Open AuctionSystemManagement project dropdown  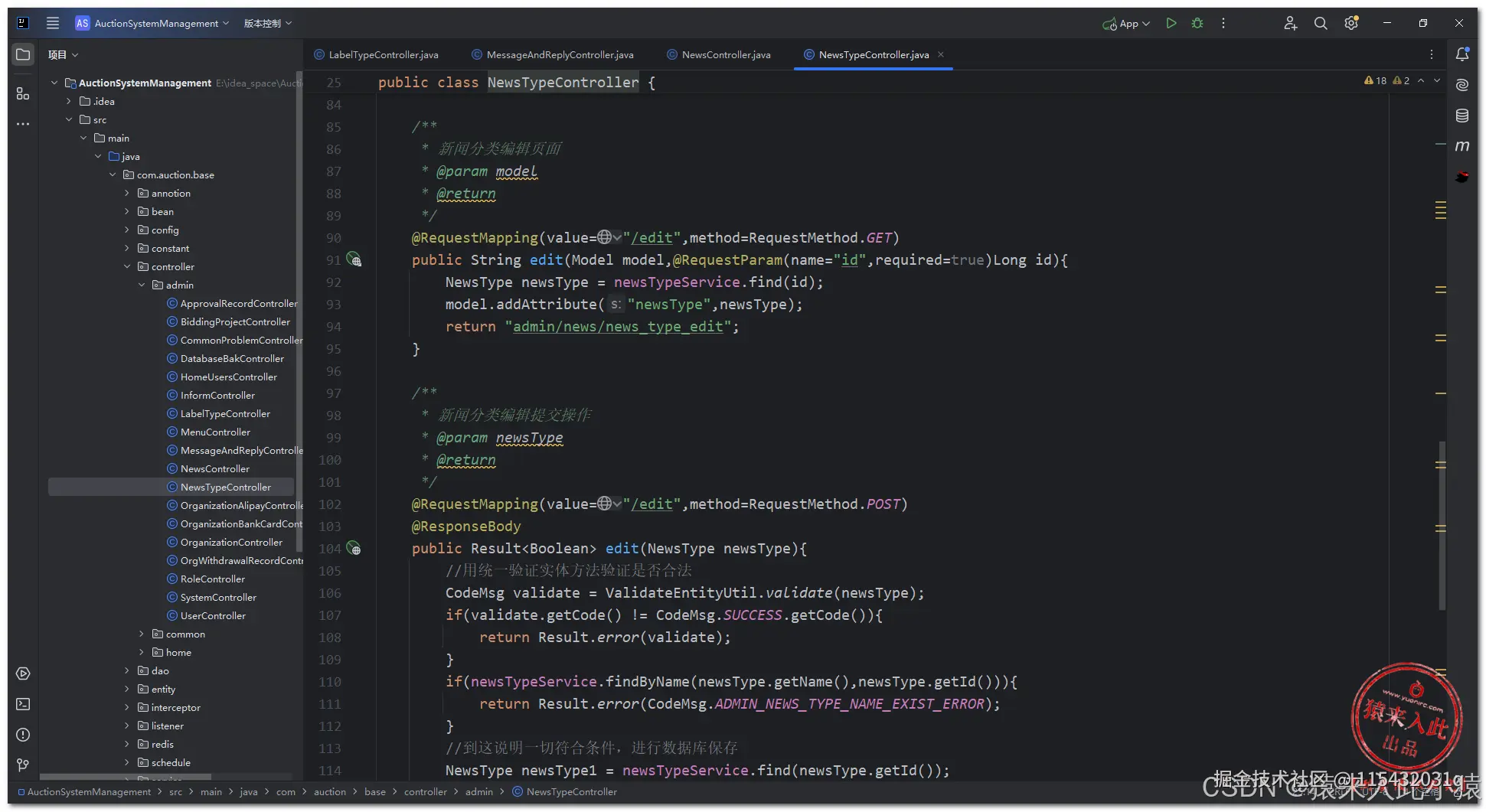[x=152, y=23]
